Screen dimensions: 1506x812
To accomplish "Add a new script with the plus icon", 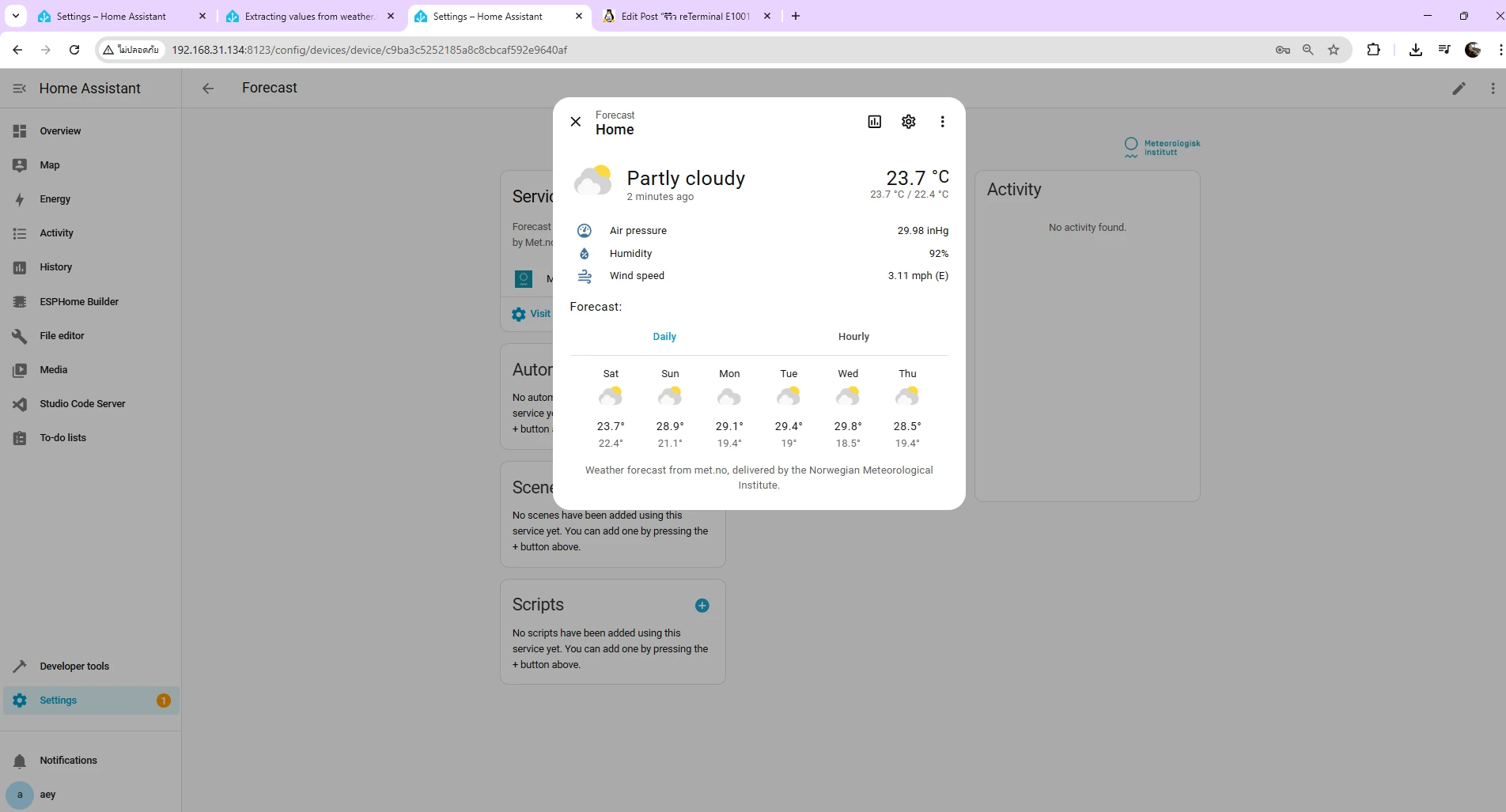I will pyautogui.click(x=702, y=606).
